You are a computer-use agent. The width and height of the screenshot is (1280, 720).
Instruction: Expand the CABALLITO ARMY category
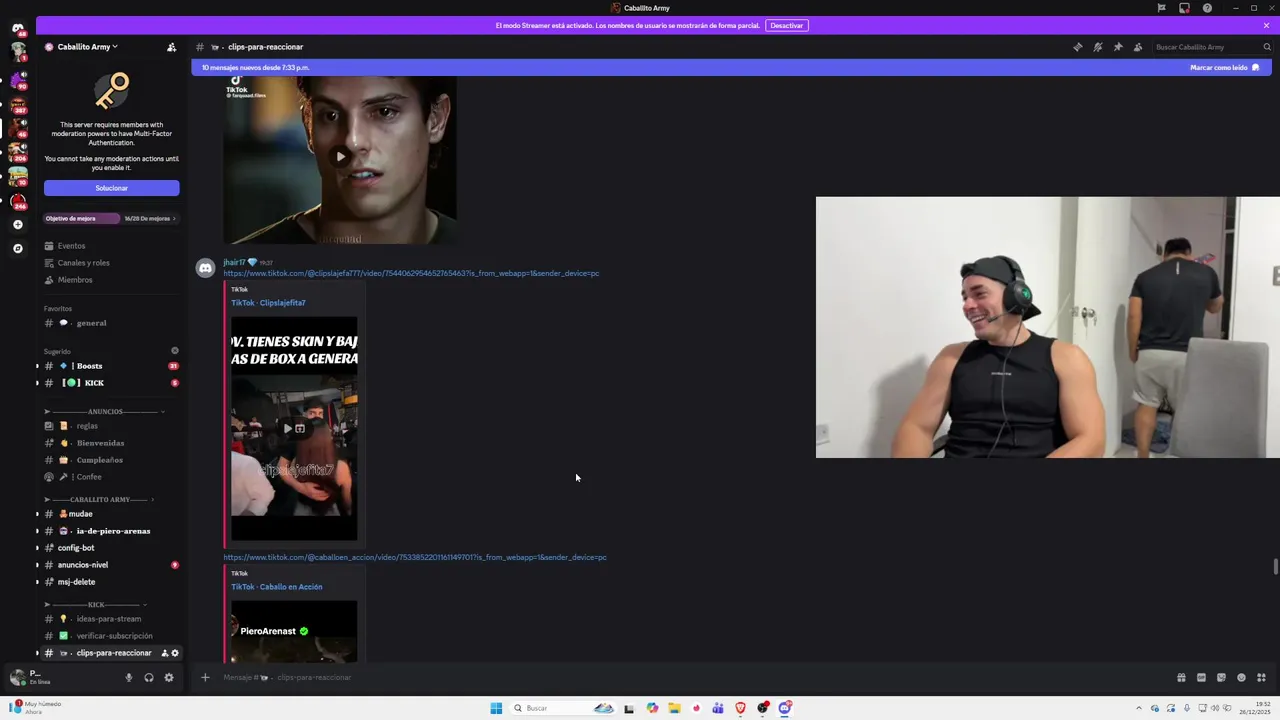(100, 500)
